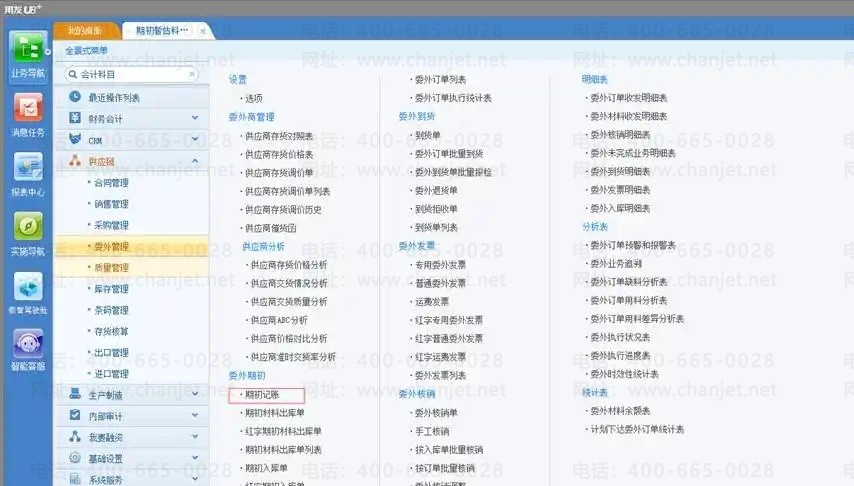Switch to the 我的桌面 tab

click(x=86, y=31)
